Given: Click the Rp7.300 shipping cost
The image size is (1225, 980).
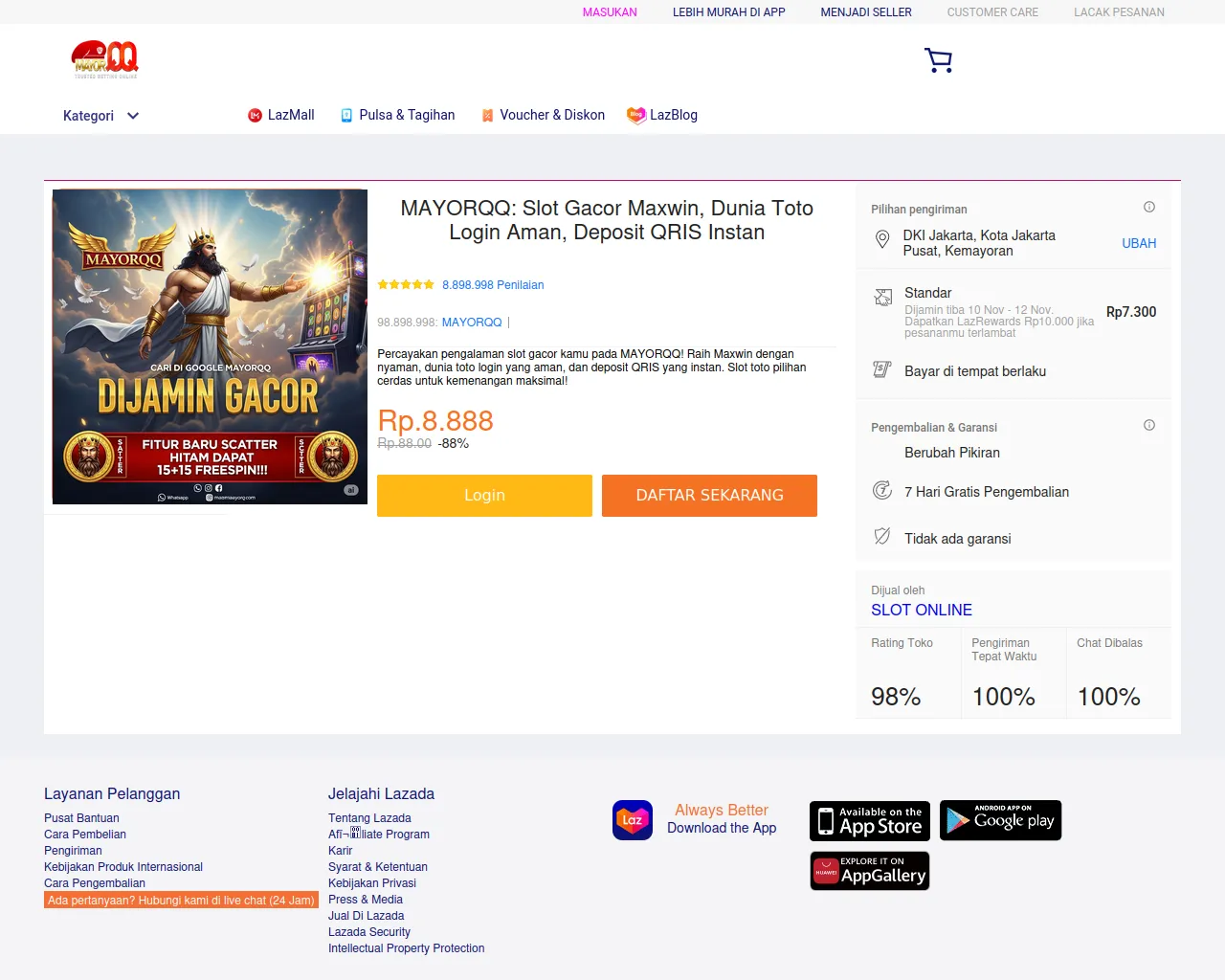Looking at the screenshot, I should [x=1131, y=312].
